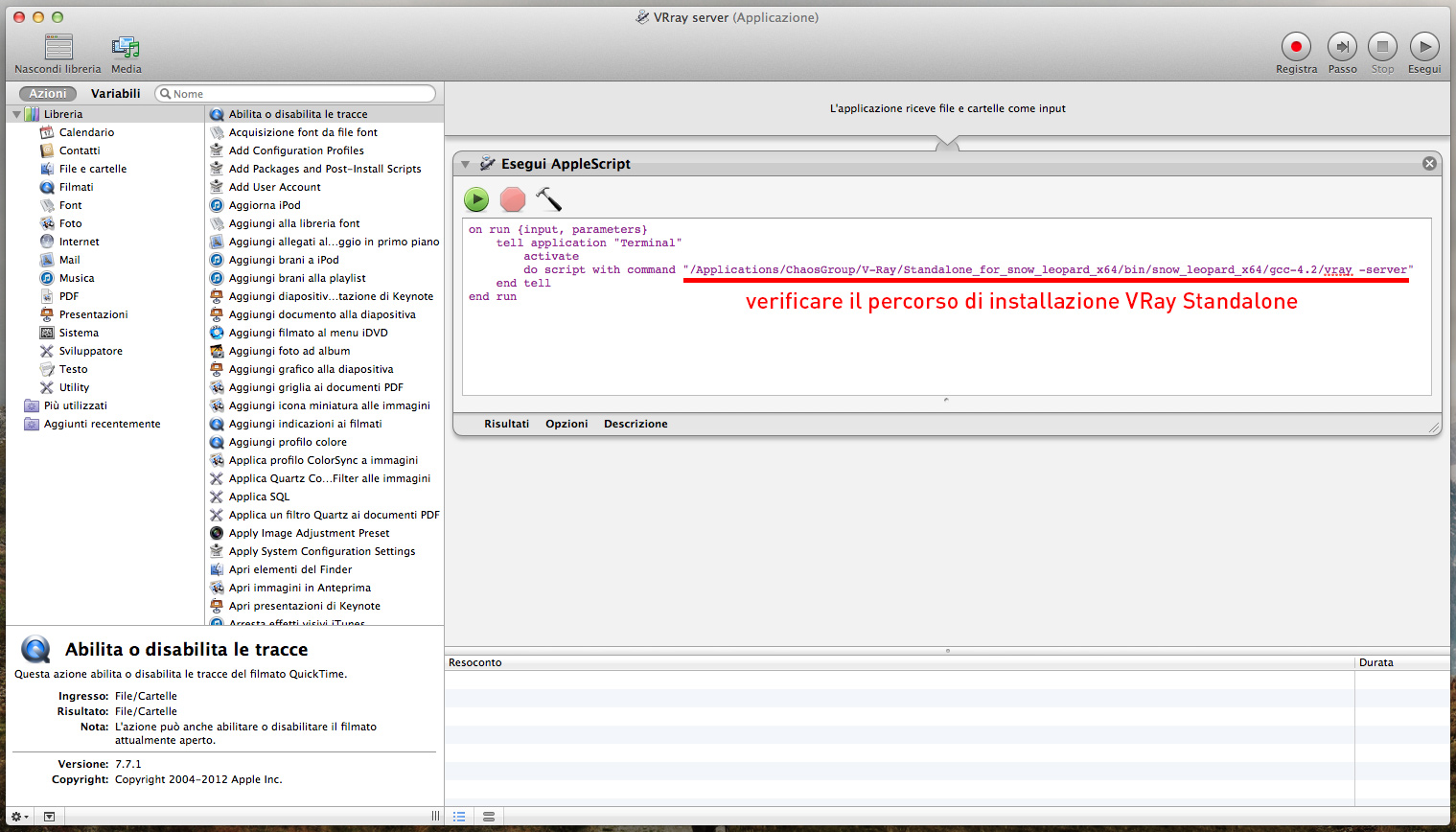Run the AppleScript with the green play button
Viewport: 1456px width, 832px height.
[476, 199]
